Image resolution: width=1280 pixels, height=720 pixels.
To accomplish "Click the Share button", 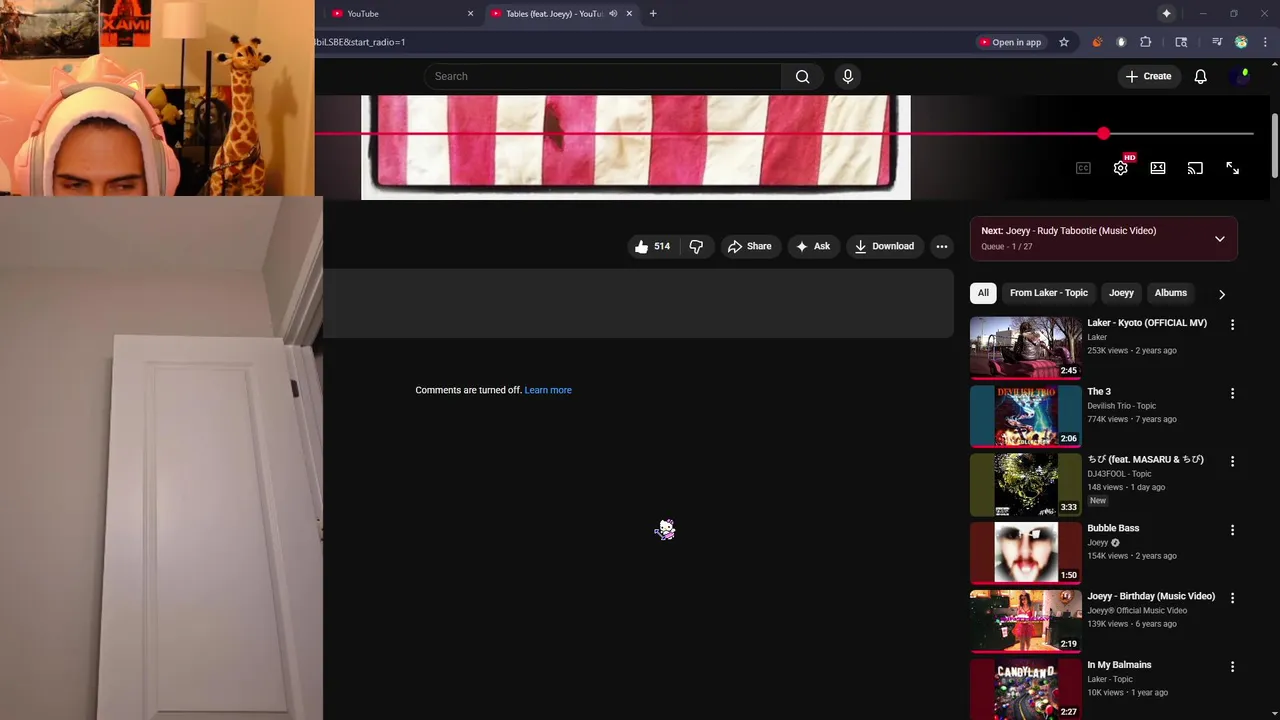I will coord(749,246).
